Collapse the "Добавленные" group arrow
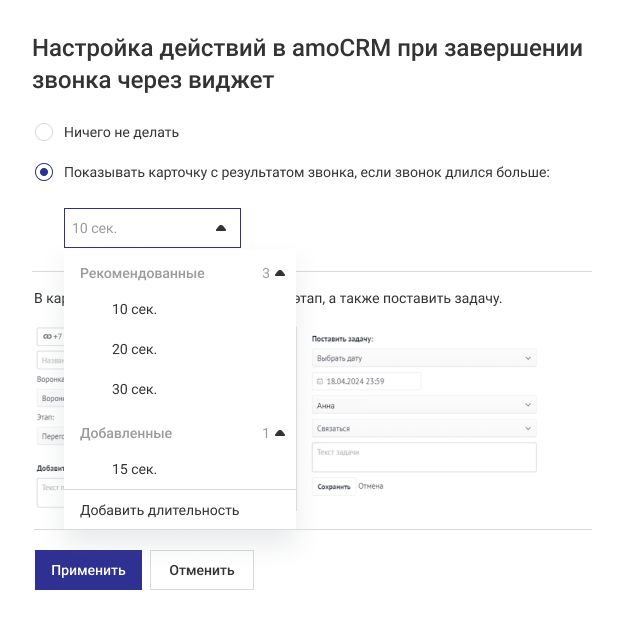Viewport: 624px width, 617px height. pyautogui.click(x=280, y=433)
